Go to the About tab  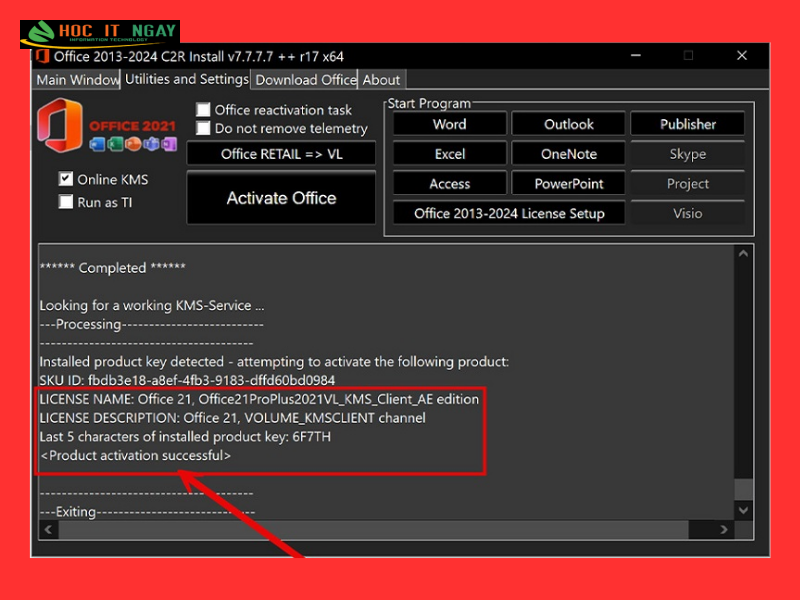tap(382, 80)
